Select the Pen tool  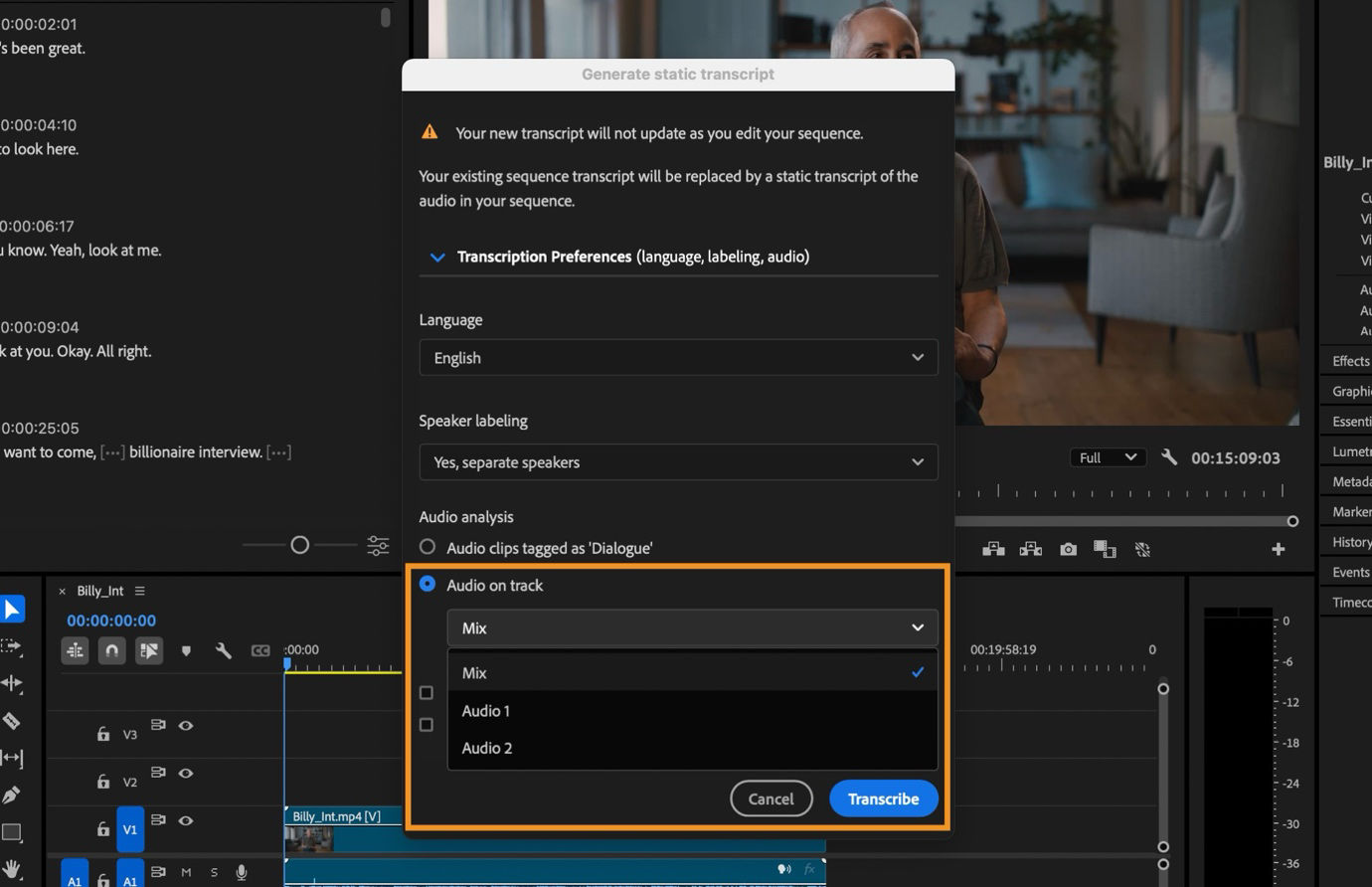[13, 794]
